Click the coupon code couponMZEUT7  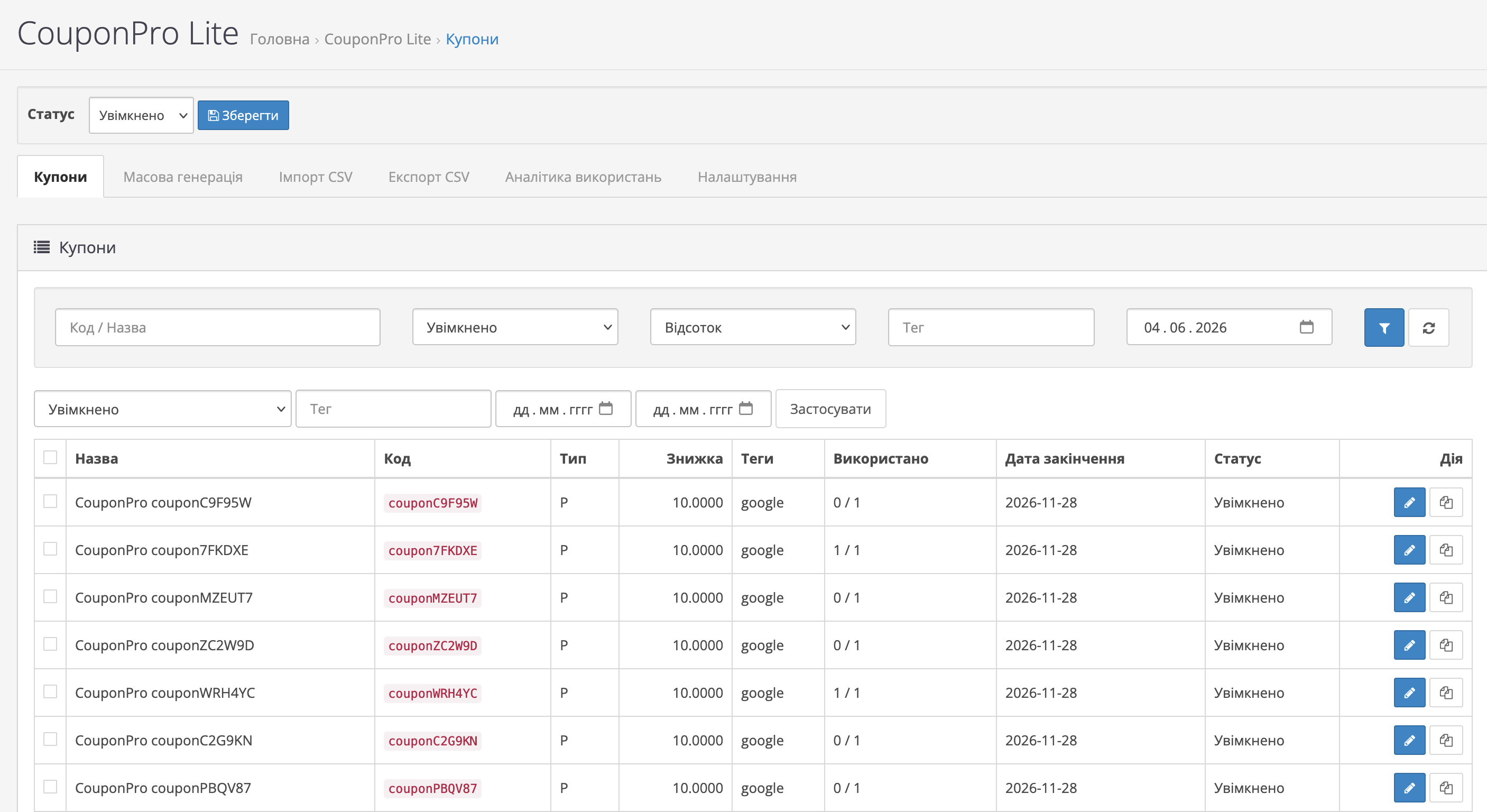tap(433, 598)
